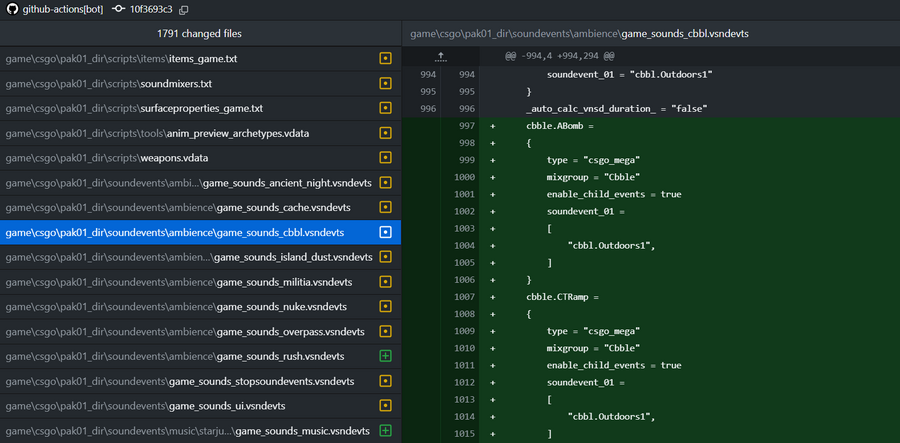Click new line number 997
Screen dimensions: 900x443
coord(467,126)
